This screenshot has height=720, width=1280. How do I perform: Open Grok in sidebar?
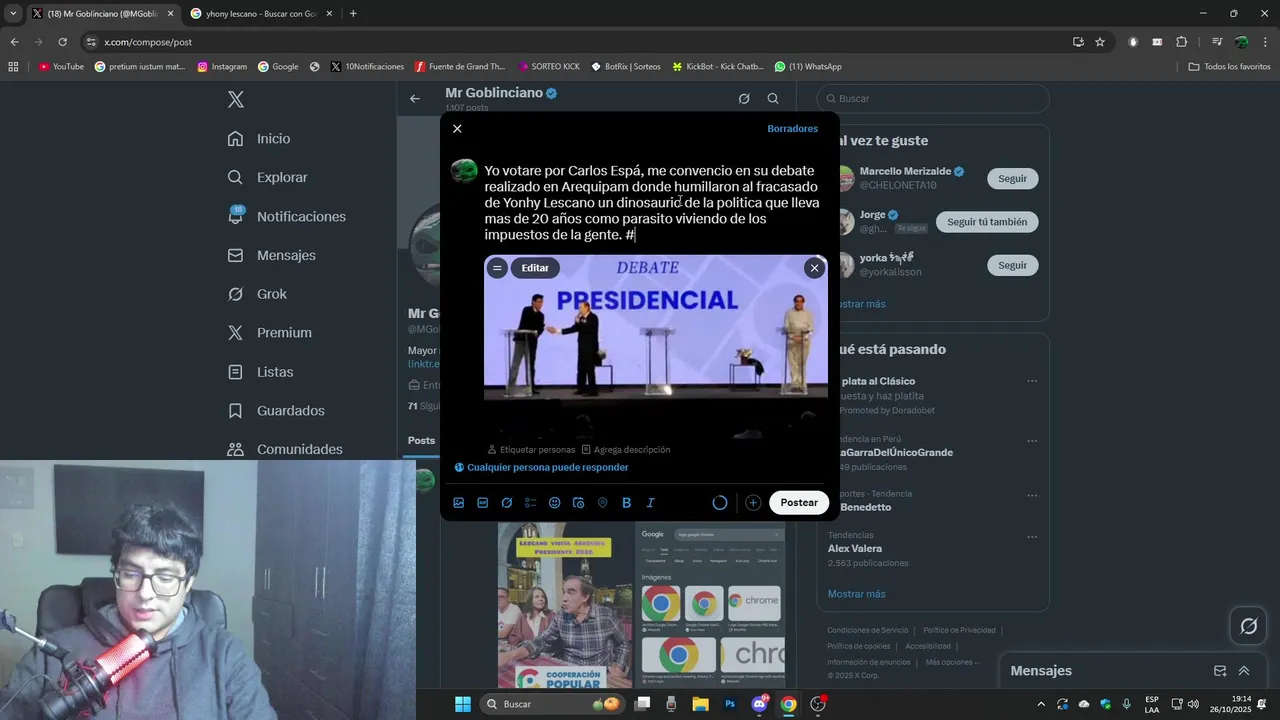[x=257, y=294]
